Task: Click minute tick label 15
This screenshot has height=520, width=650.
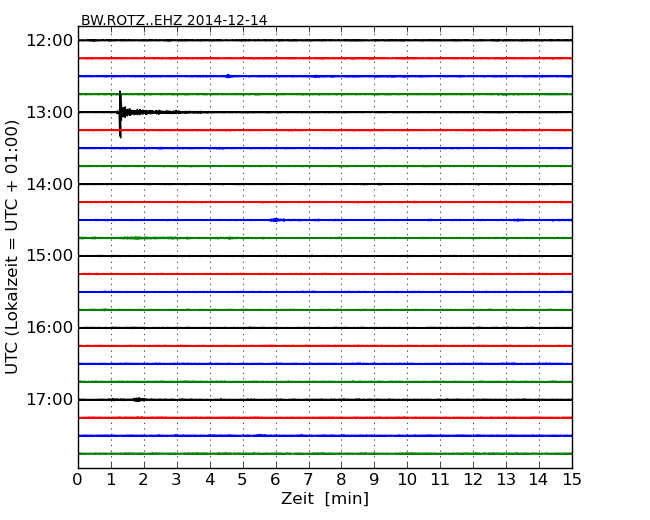Action: click(572, 480)
